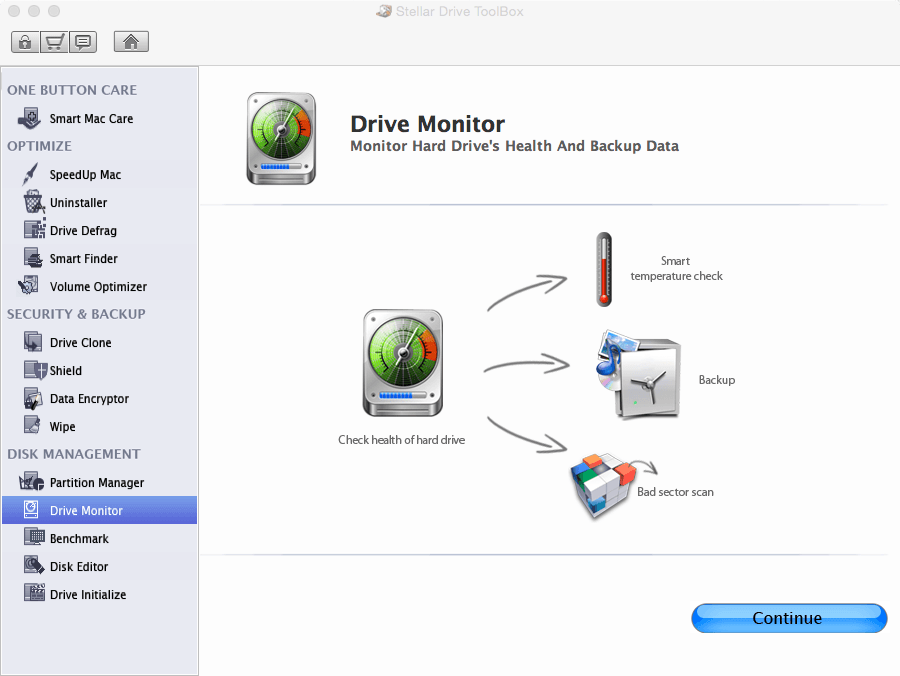
Task: Click the thermometer temperature check icon
Action: click(604, 269)
